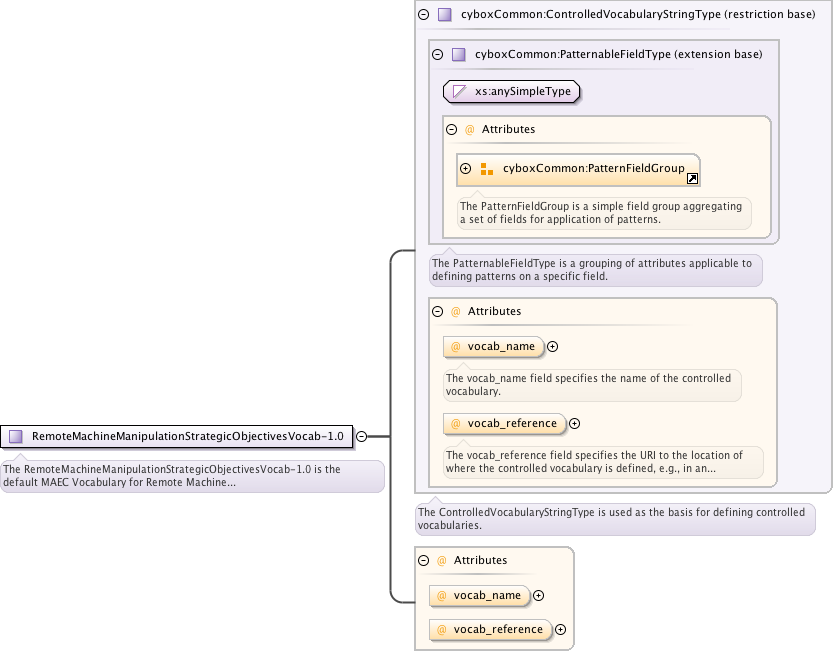This screenshot has width=834, height=652.
Task: Select the bottom-most vocab_name attribute node
Action: [x=487, y=596]
